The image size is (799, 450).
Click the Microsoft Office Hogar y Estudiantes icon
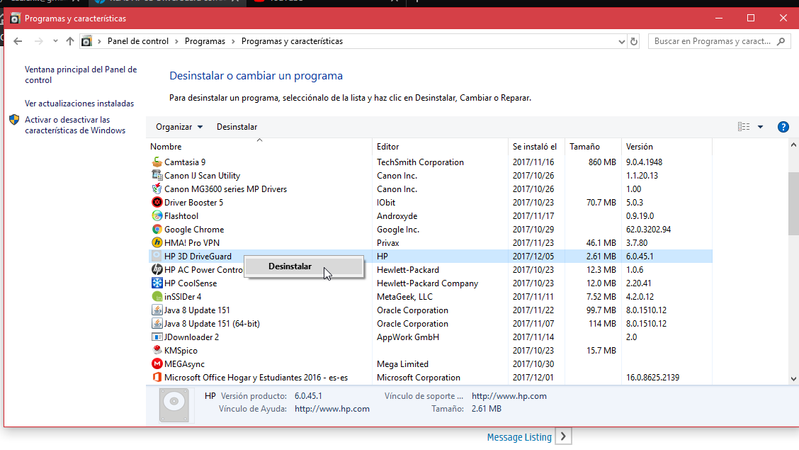[x=157, y=378]
